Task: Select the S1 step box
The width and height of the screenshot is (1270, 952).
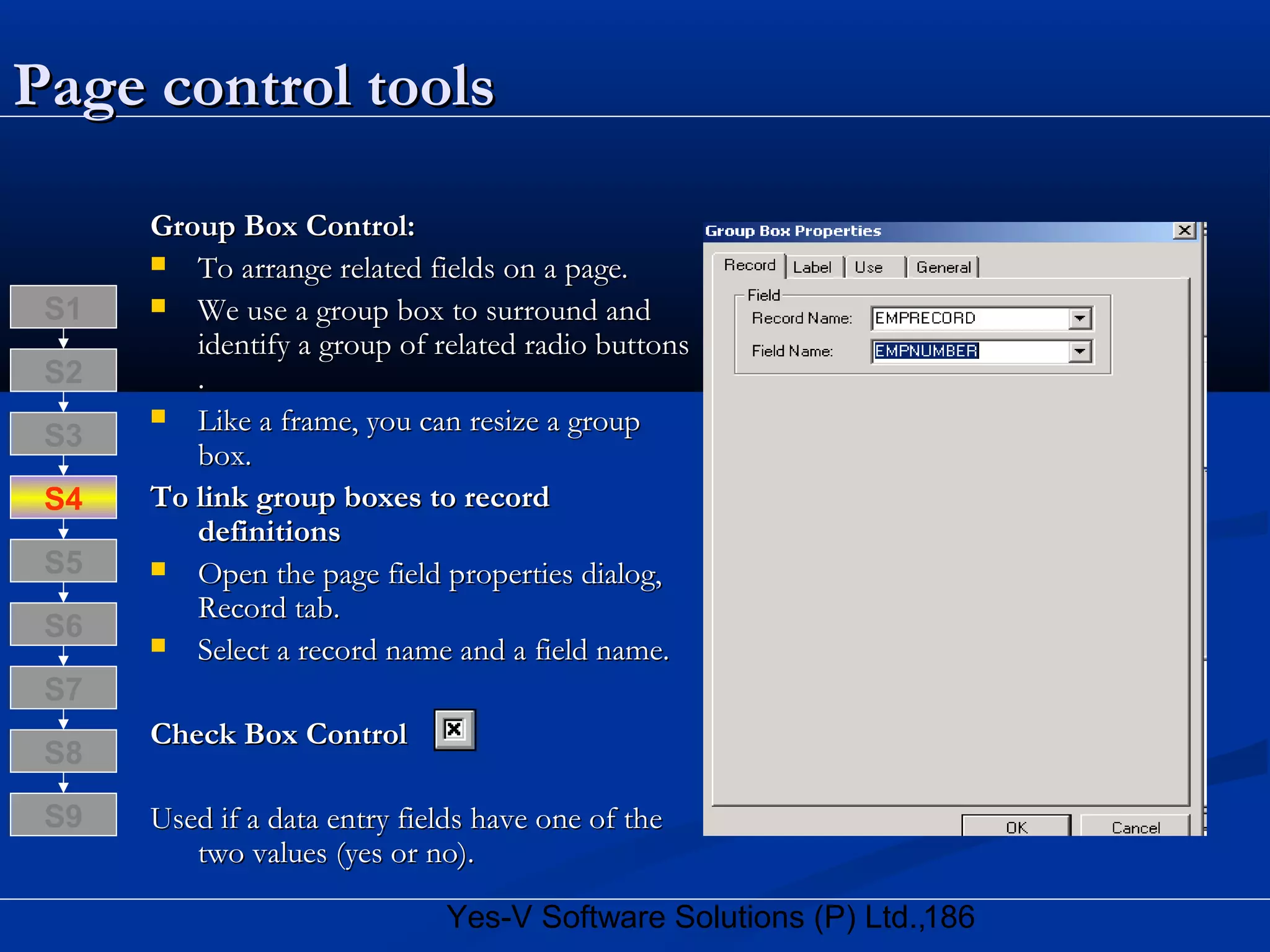Action: coord(63,307)
